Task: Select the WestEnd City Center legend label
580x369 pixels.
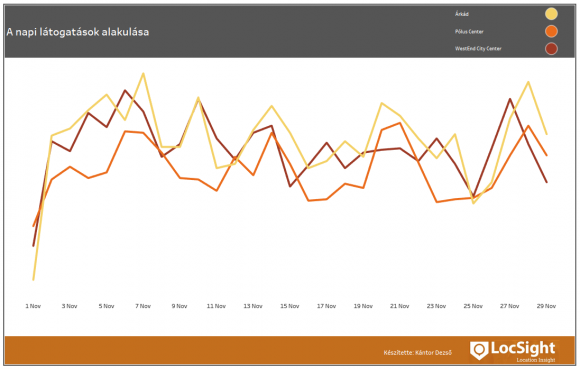Action: pyautogui.click(x=478, y=48)
